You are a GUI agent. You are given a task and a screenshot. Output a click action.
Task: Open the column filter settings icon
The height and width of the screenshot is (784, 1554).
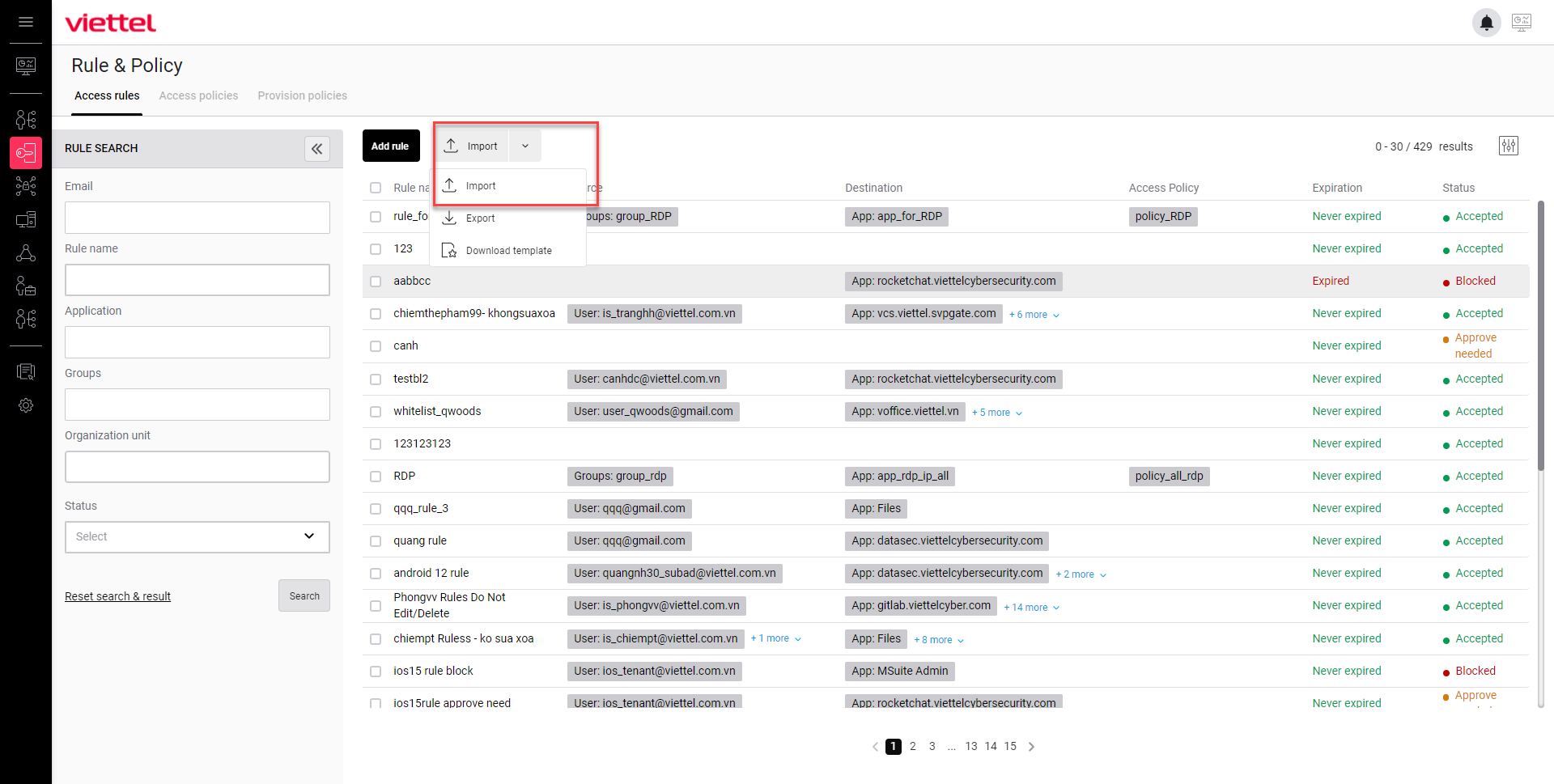1509,146
